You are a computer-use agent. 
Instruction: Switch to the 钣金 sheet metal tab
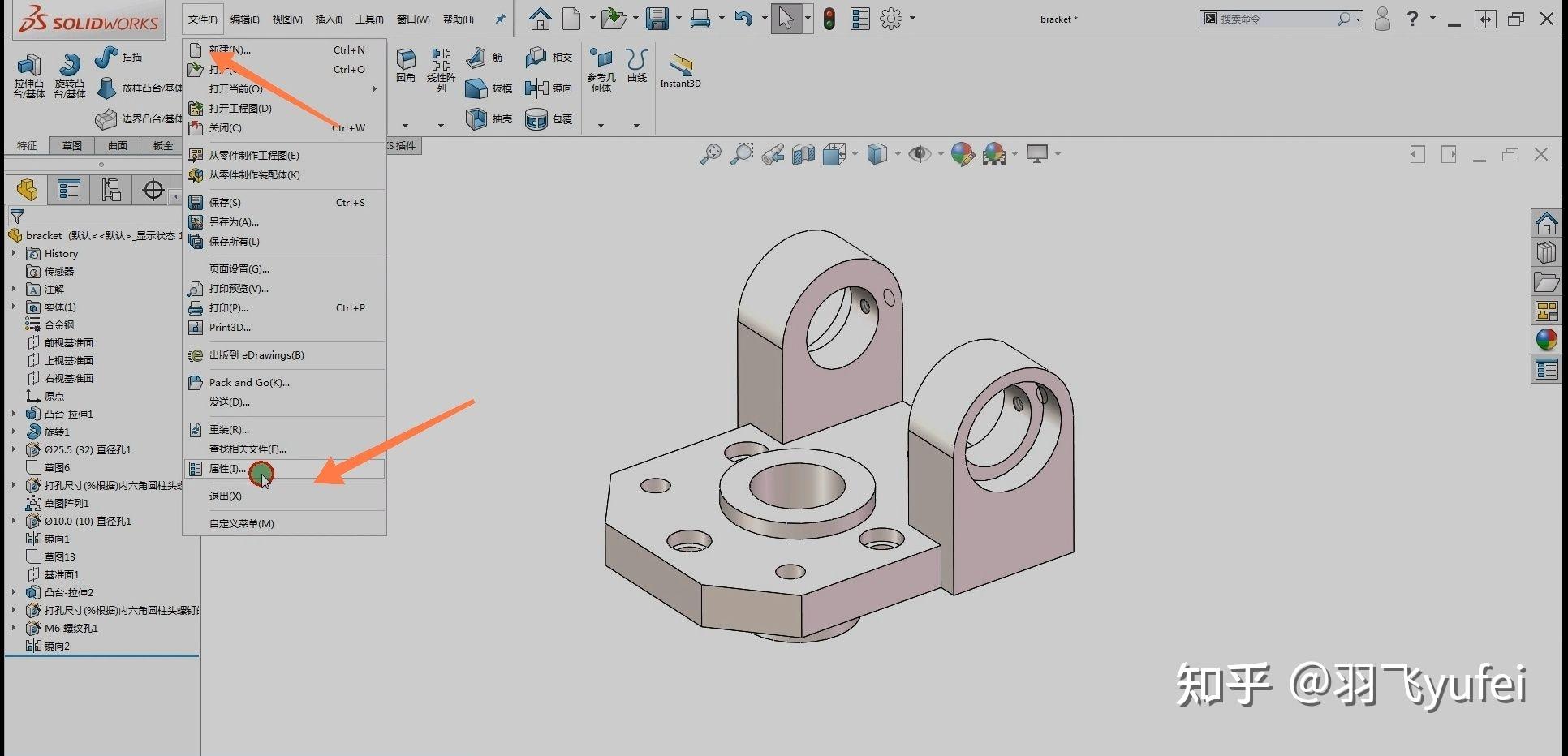point(163,145)
